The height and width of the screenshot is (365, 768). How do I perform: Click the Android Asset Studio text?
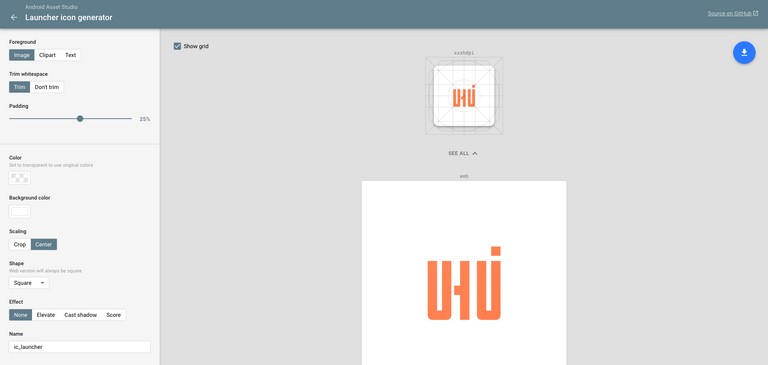pos(51,7)
